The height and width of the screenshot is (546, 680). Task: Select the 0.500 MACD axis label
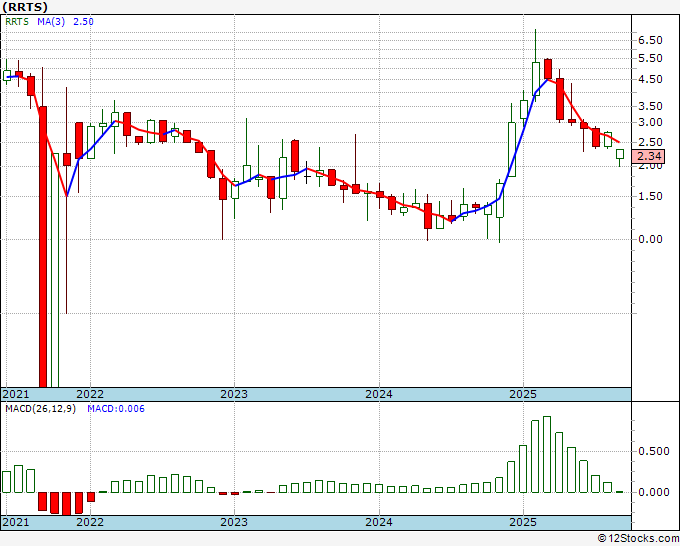tap(653, 451)
